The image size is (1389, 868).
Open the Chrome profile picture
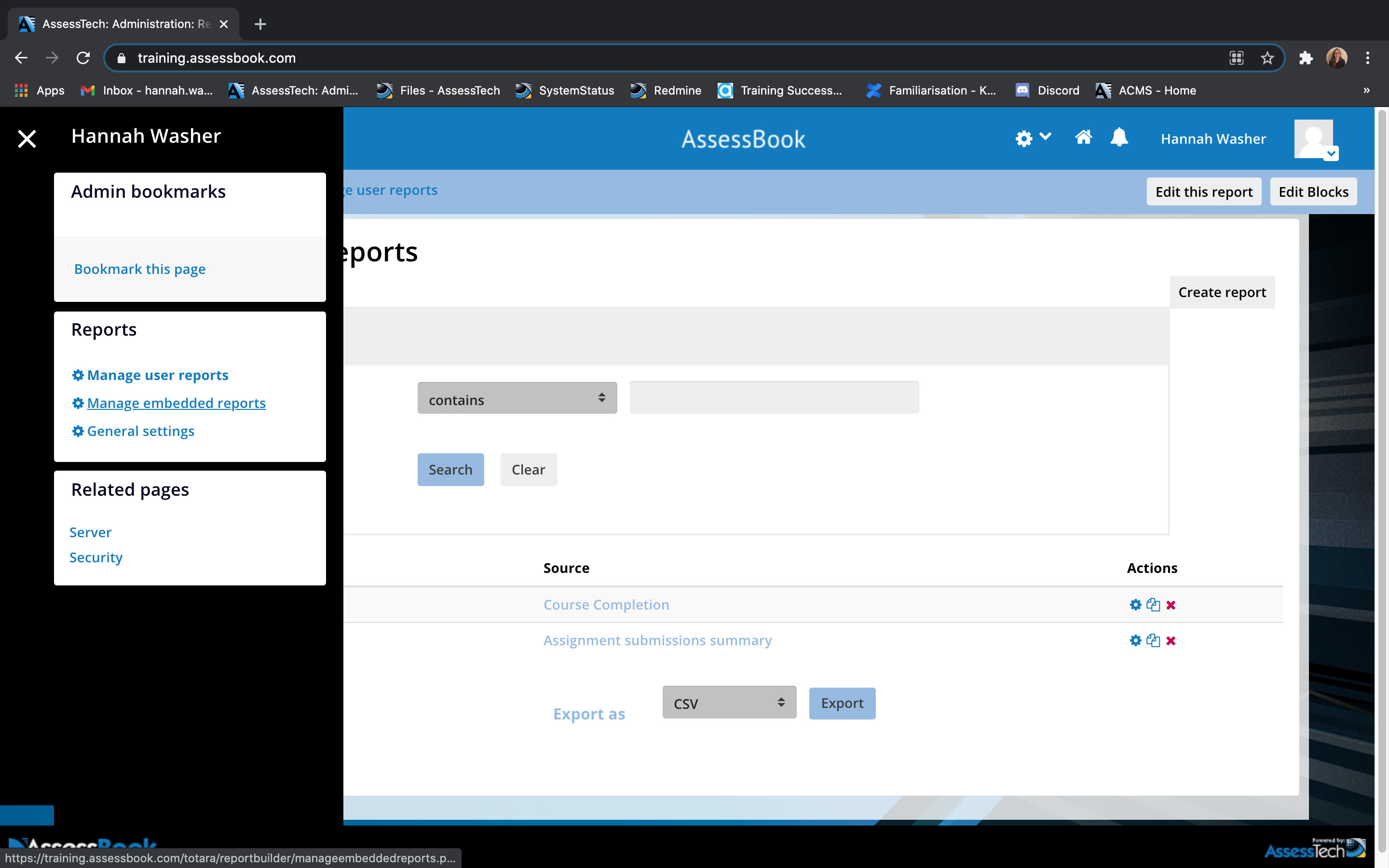pos(1337,58)
